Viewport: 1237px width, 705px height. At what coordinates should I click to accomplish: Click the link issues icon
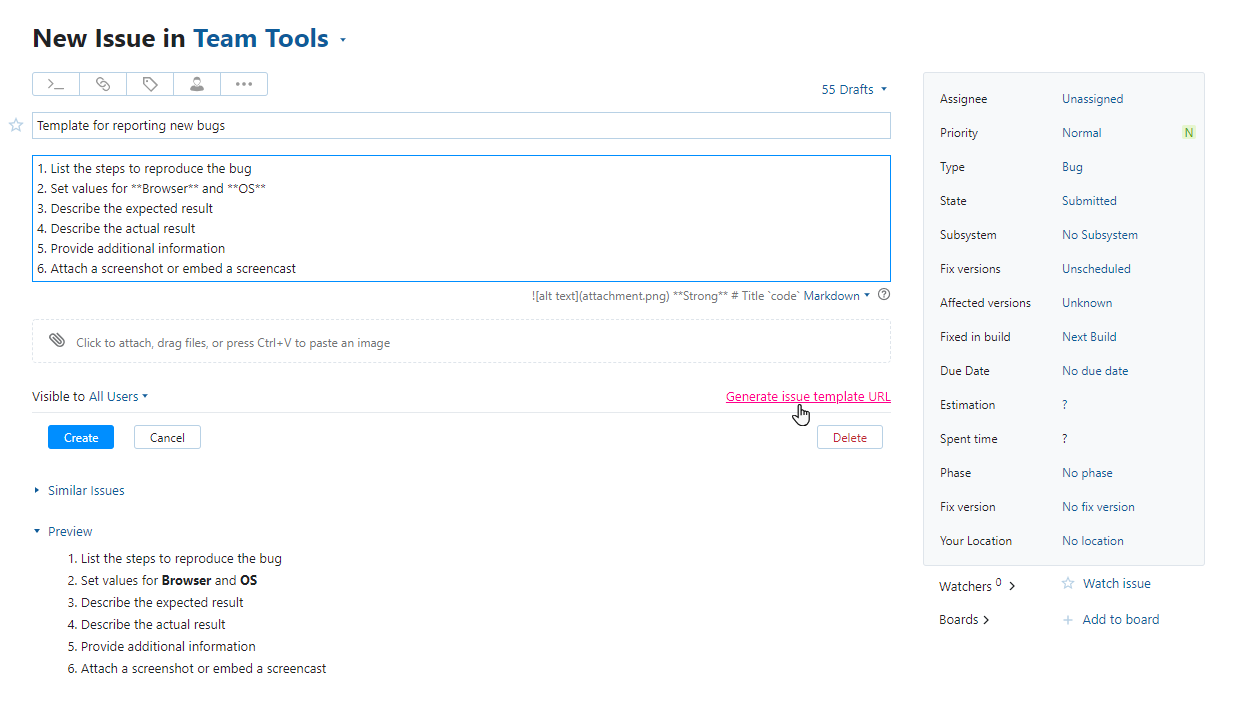click(102, 84)
